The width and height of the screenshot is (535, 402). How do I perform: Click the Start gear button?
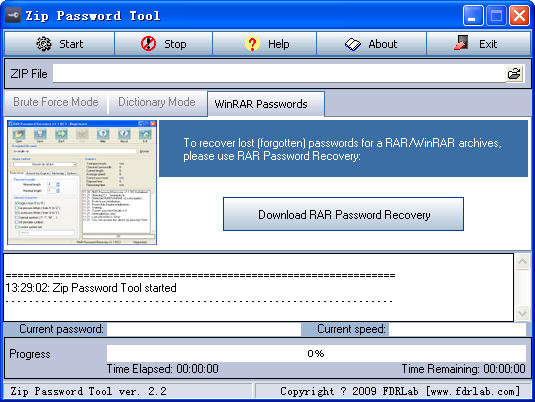[59, 44]
